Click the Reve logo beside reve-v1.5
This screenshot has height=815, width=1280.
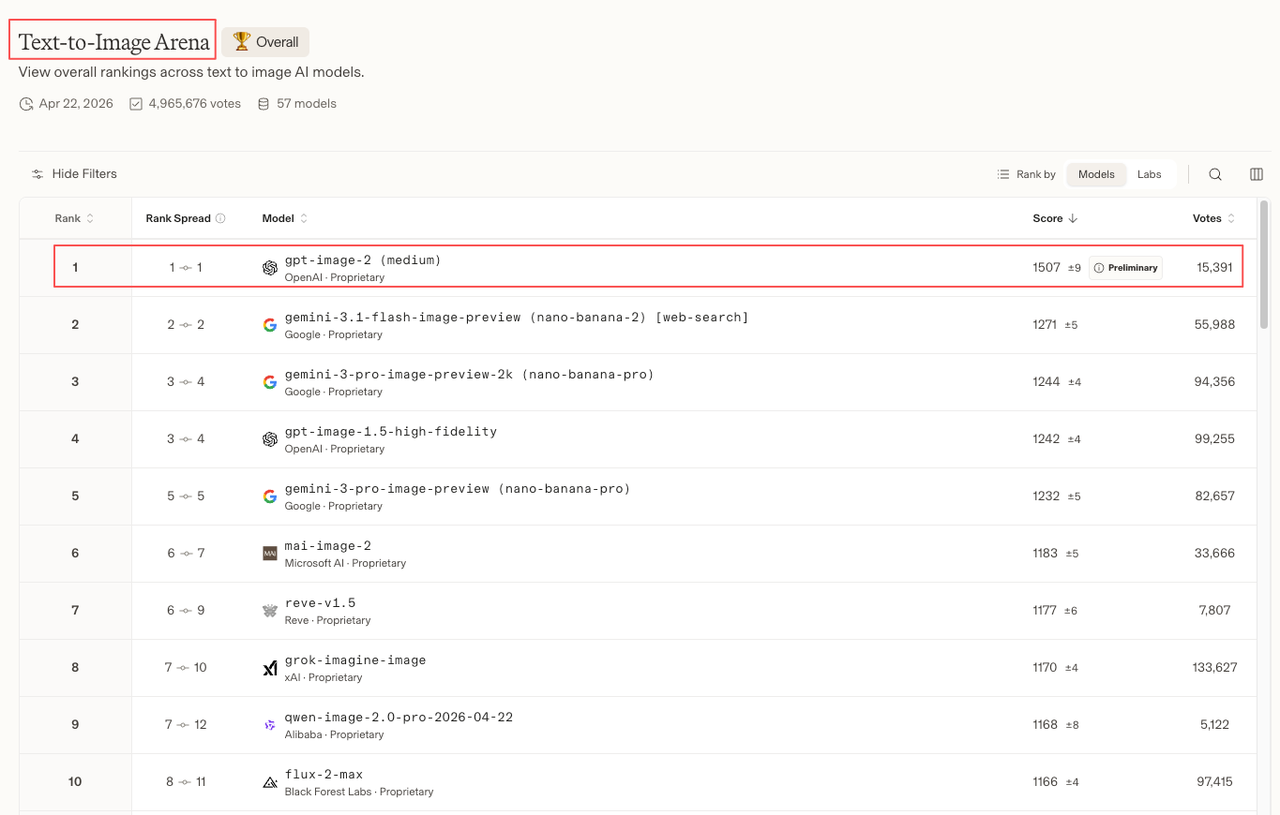269,610
